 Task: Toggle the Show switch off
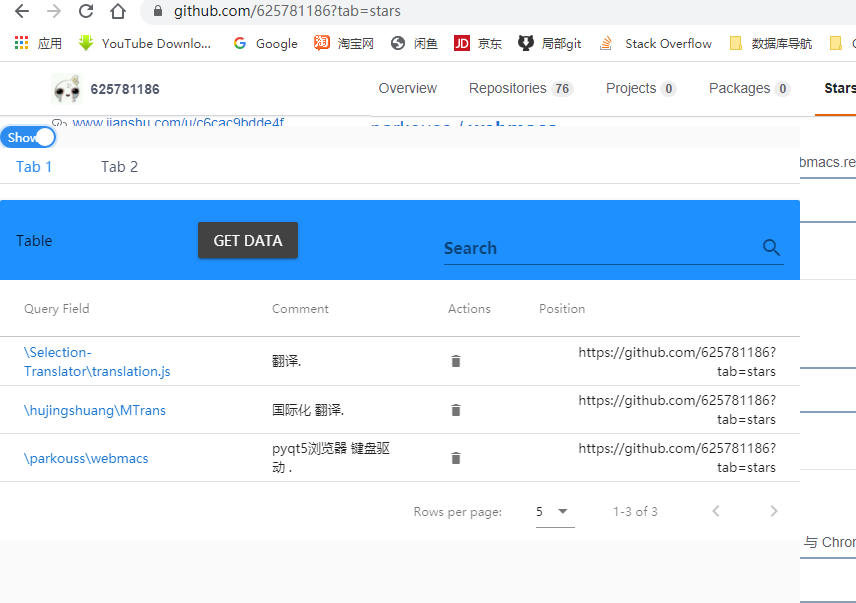pos(28,138)
